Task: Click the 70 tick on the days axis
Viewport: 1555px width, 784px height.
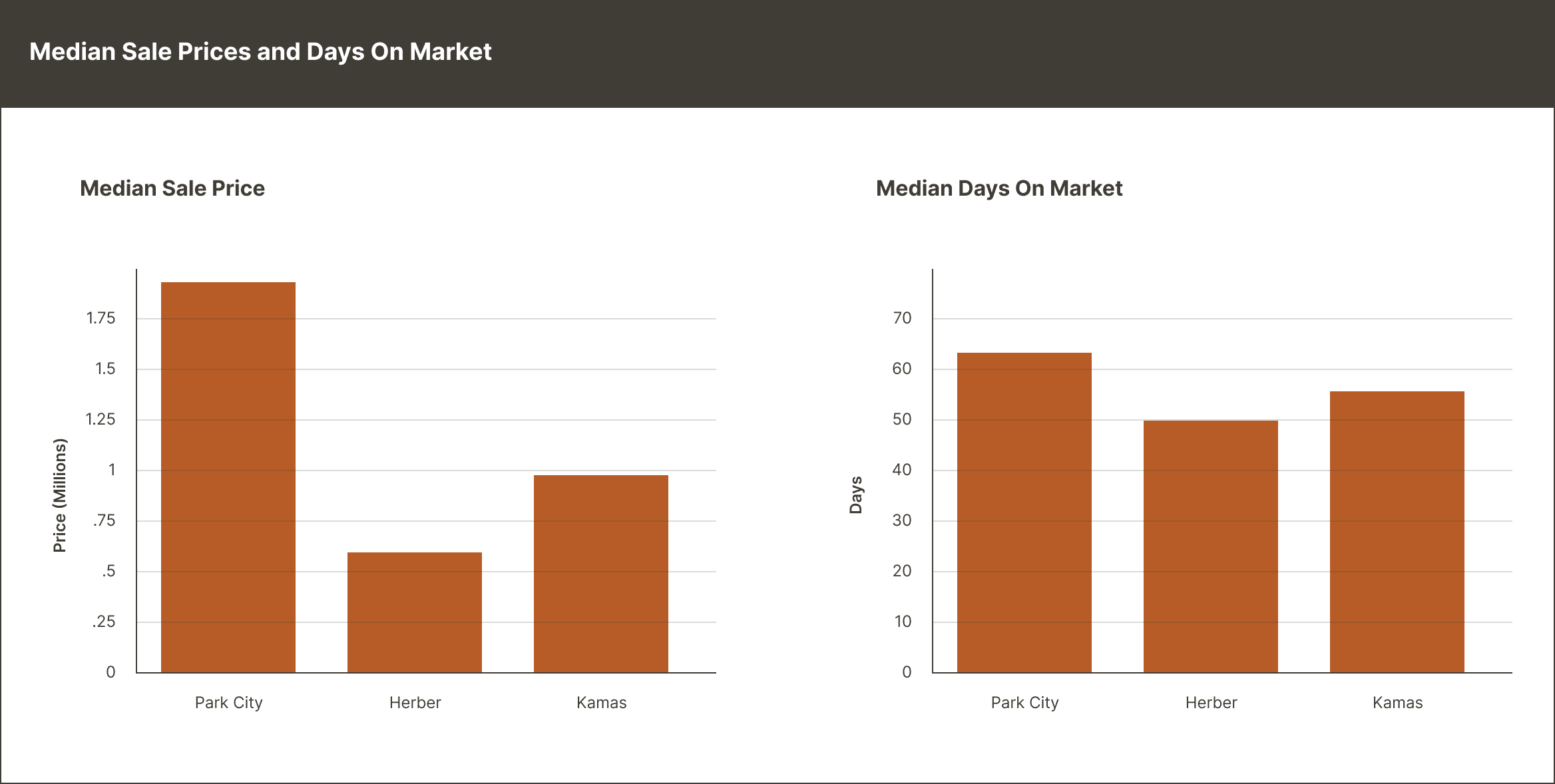Action: [902, 319]
